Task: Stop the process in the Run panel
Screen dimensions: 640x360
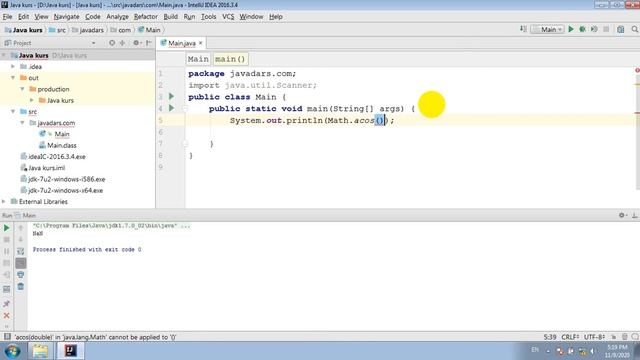Action: tap(7, 240)
